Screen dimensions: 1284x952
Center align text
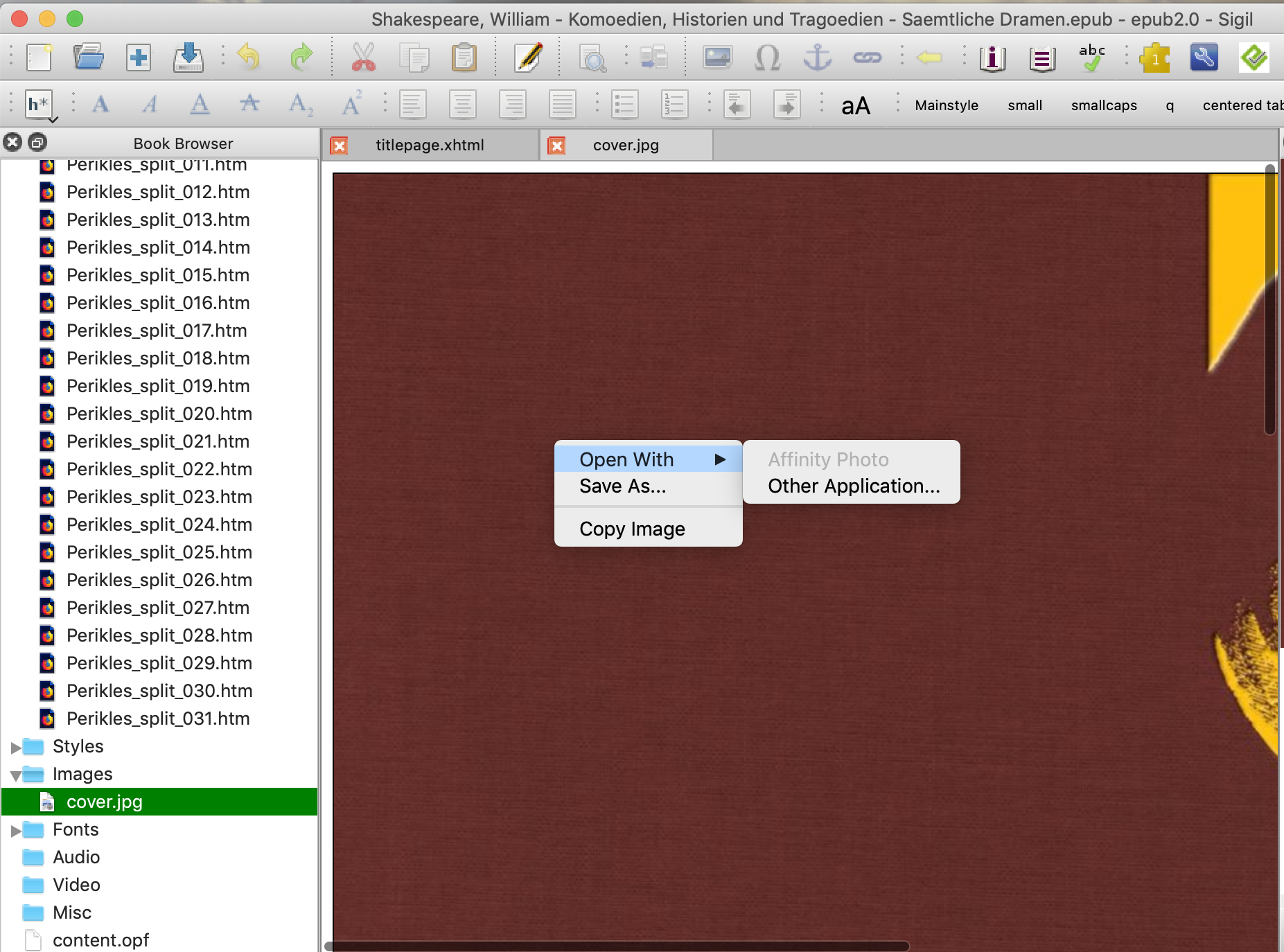pos(463,105)
